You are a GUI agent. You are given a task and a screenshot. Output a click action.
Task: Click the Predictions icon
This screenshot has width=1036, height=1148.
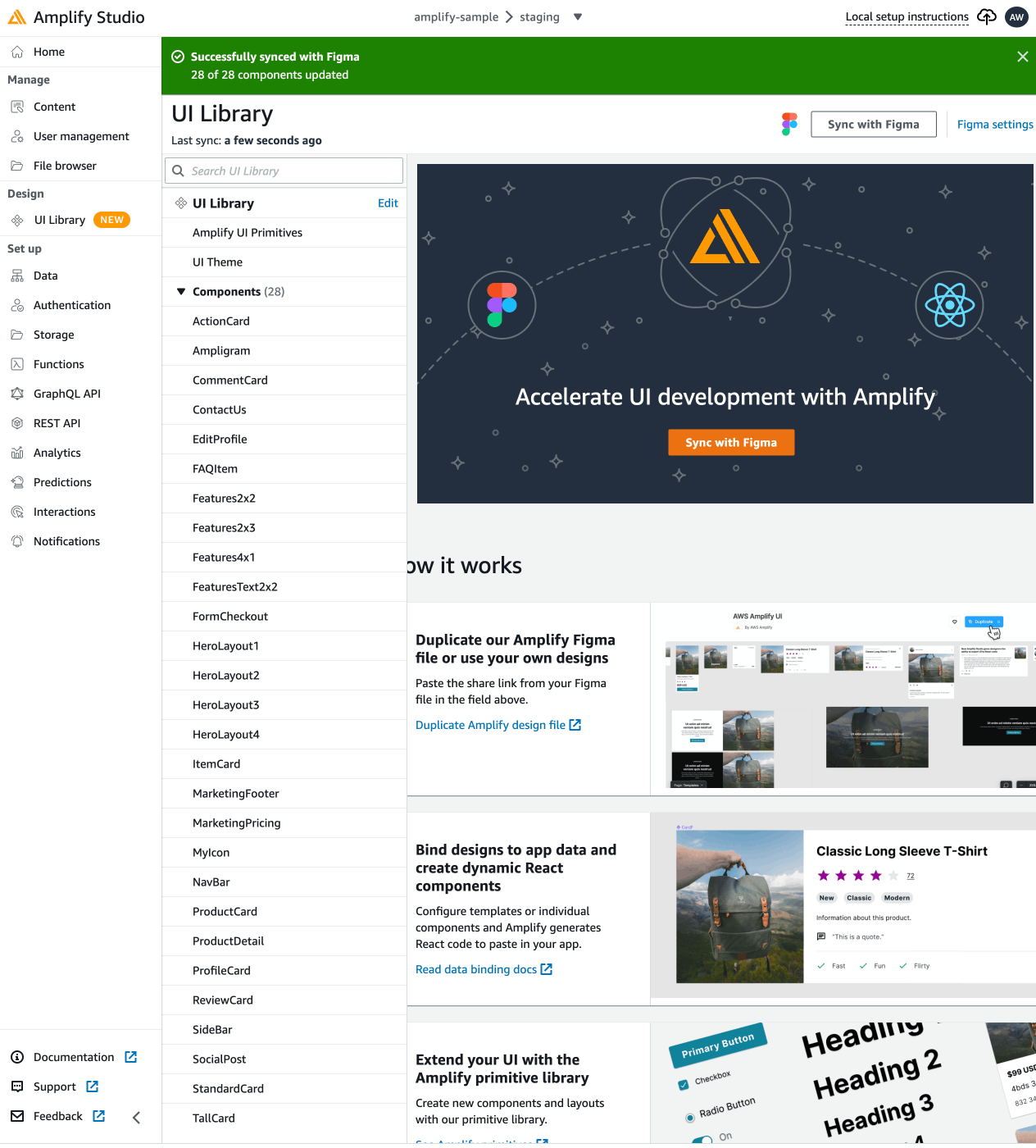pos(17,482)
